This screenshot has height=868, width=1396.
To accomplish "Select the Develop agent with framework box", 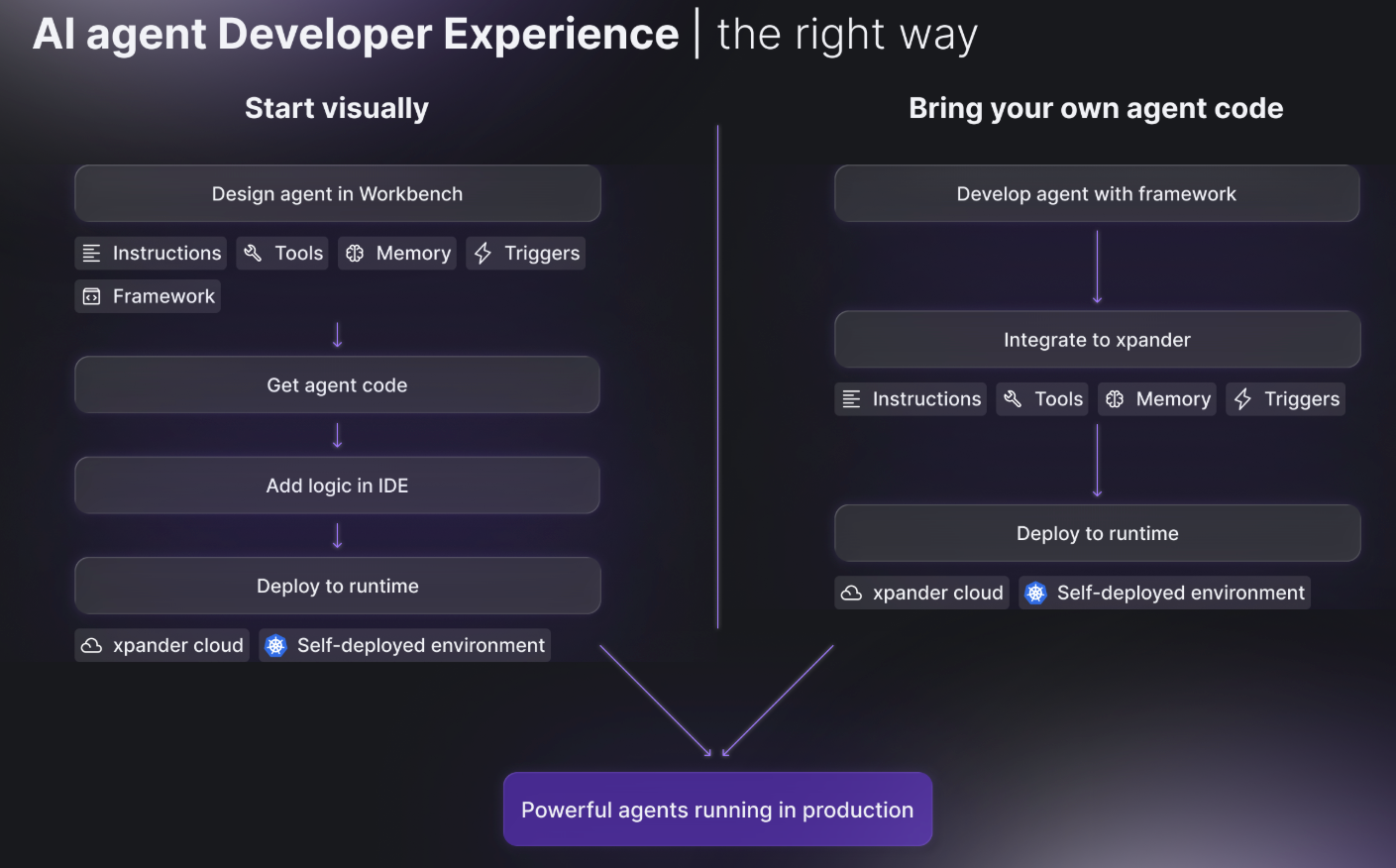I will click(1097, 193).
